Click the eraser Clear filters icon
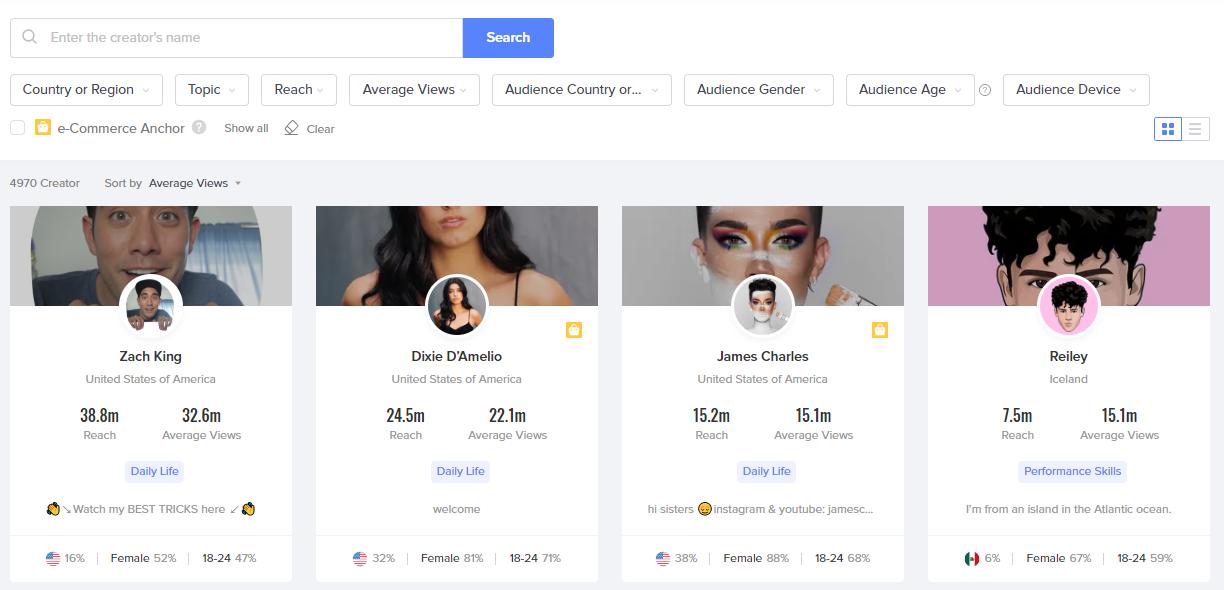 [291, 128]
